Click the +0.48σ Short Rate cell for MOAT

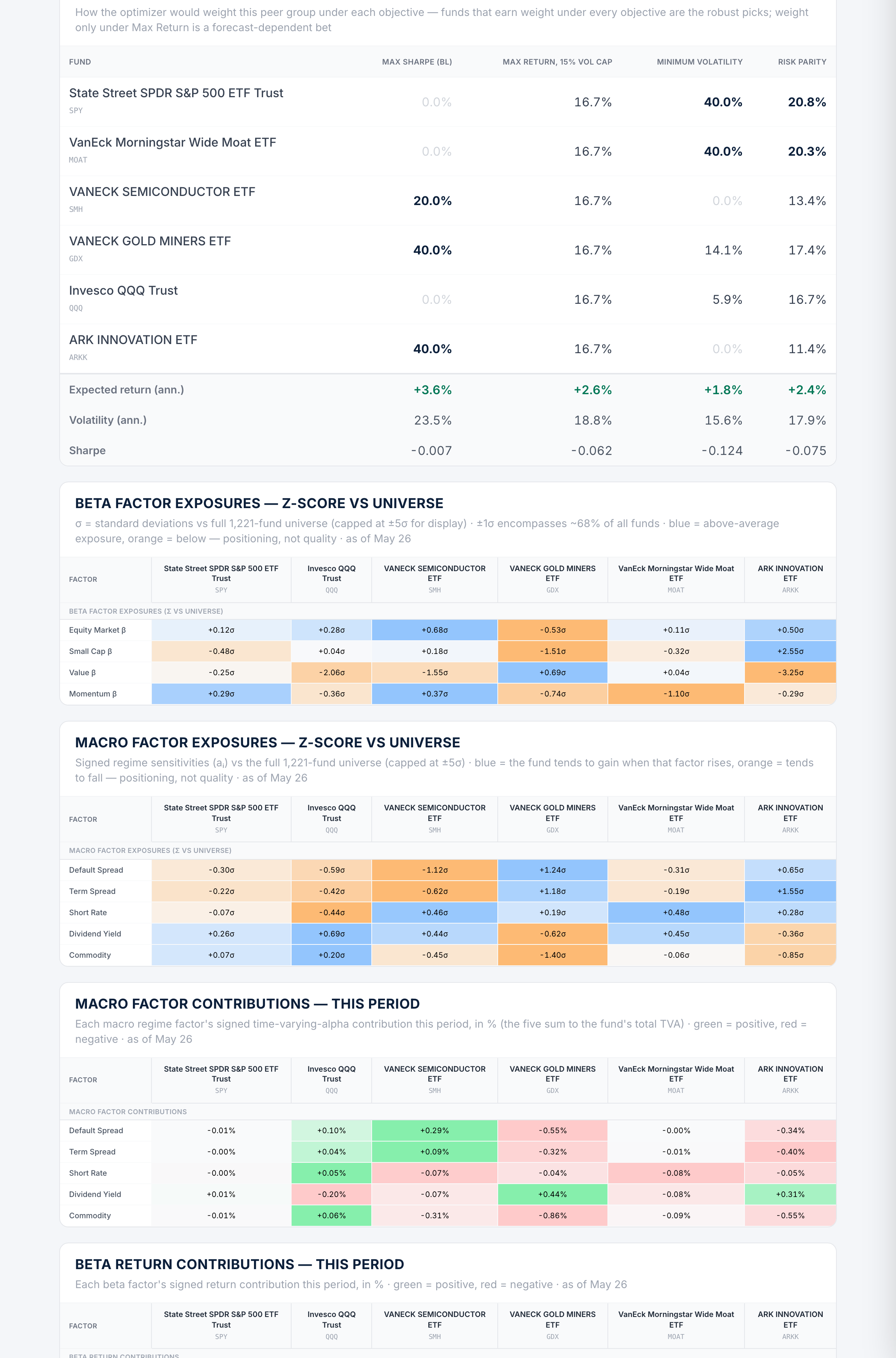(x=676, y=913)
